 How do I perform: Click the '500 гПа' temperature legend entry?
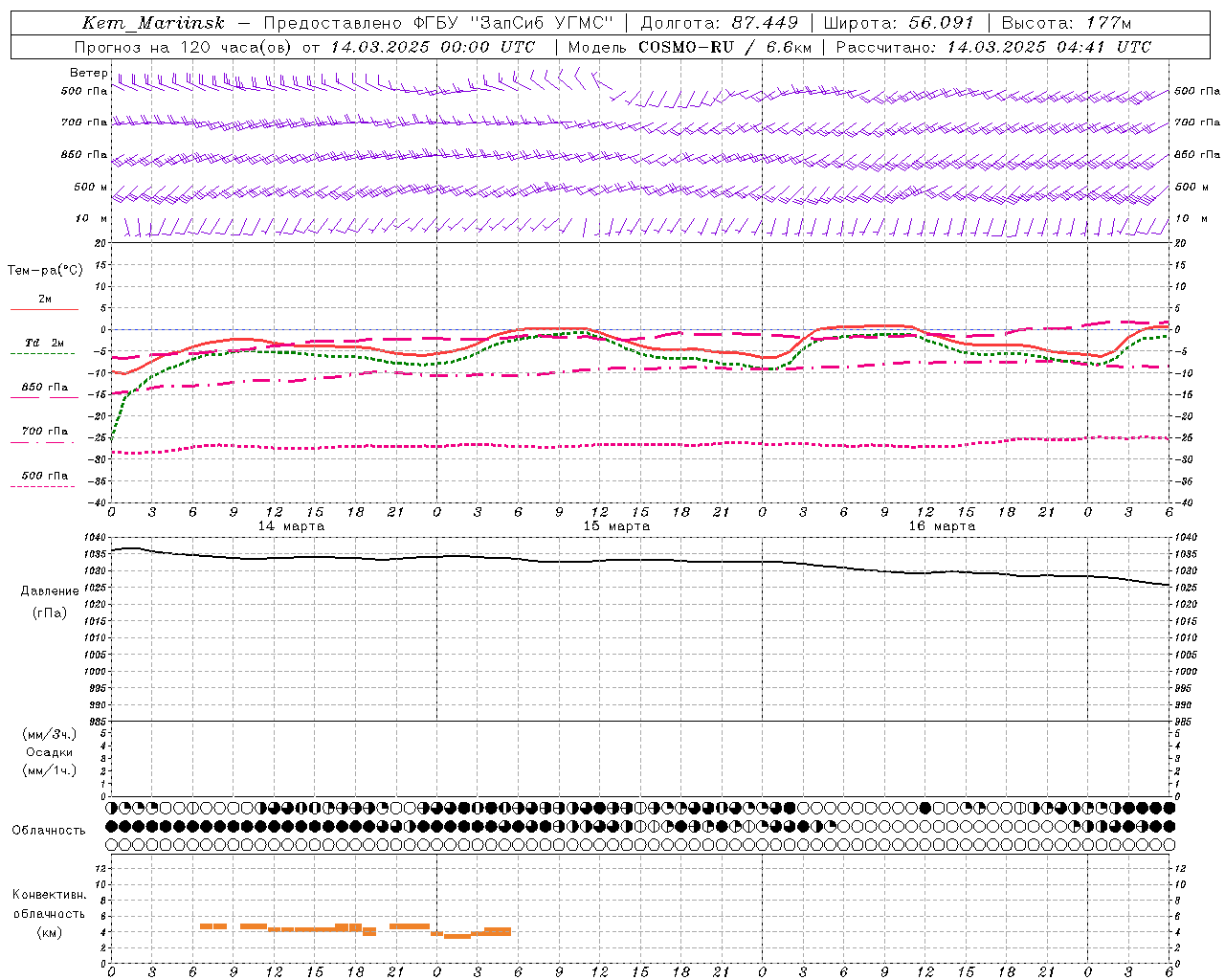click(45, 476)
